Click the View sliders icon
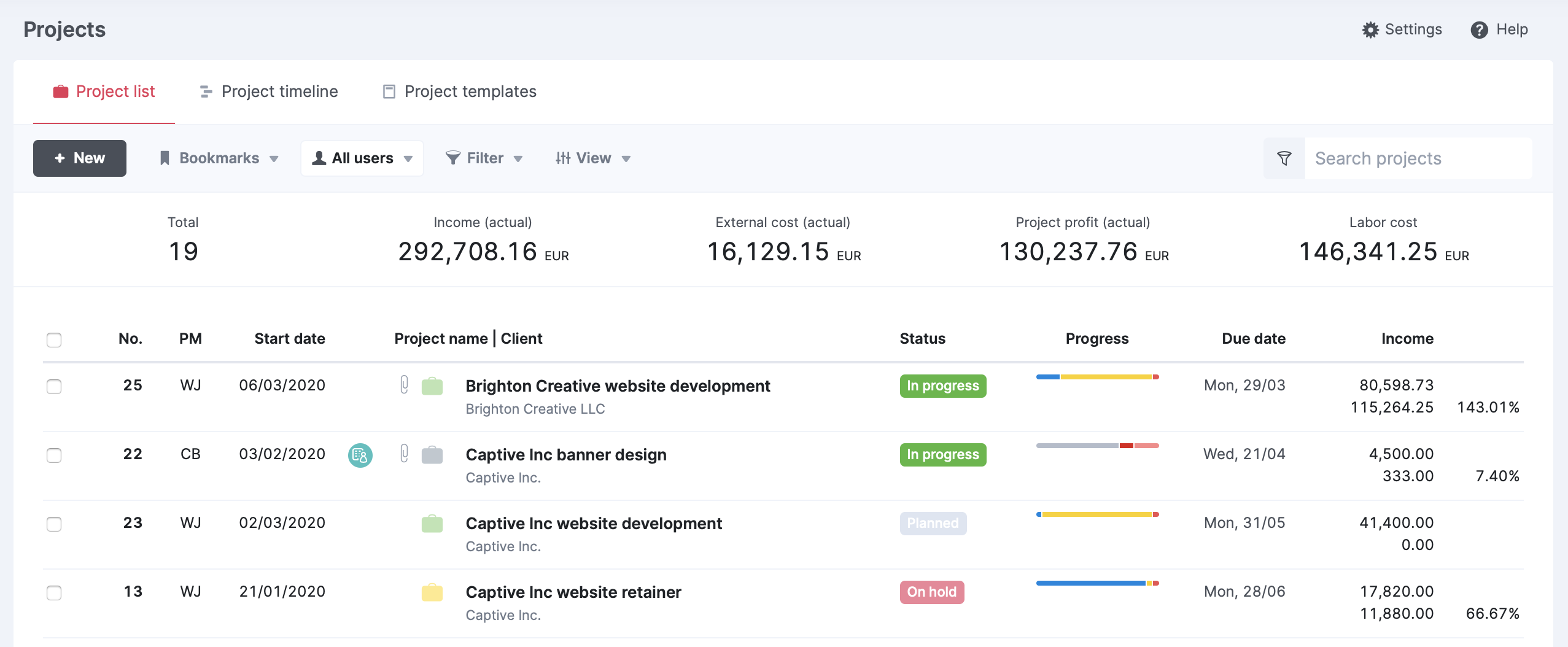 coord(563,158)
